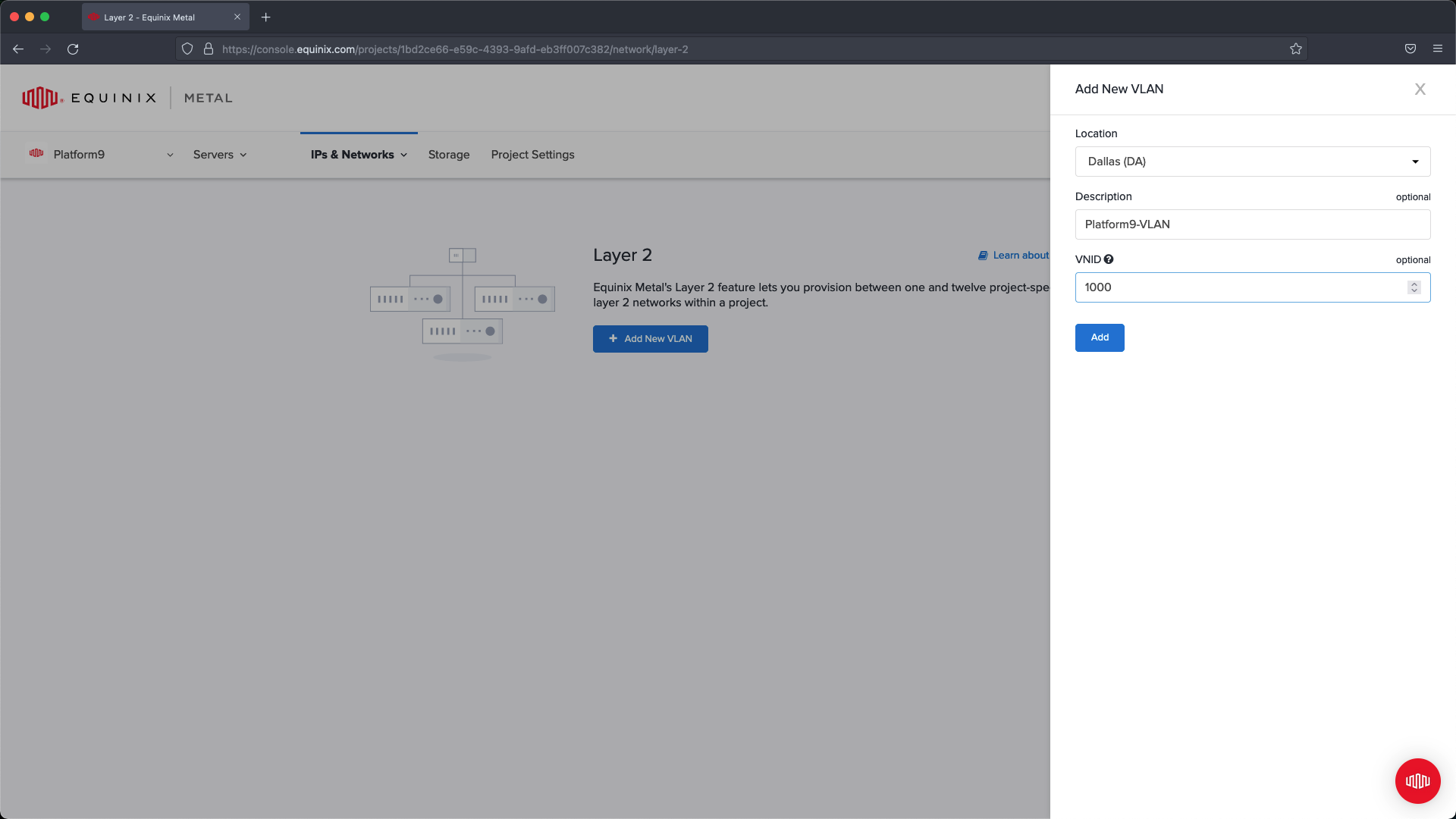Click the Description field containing Platform9-VLAN

[1252, 224]
